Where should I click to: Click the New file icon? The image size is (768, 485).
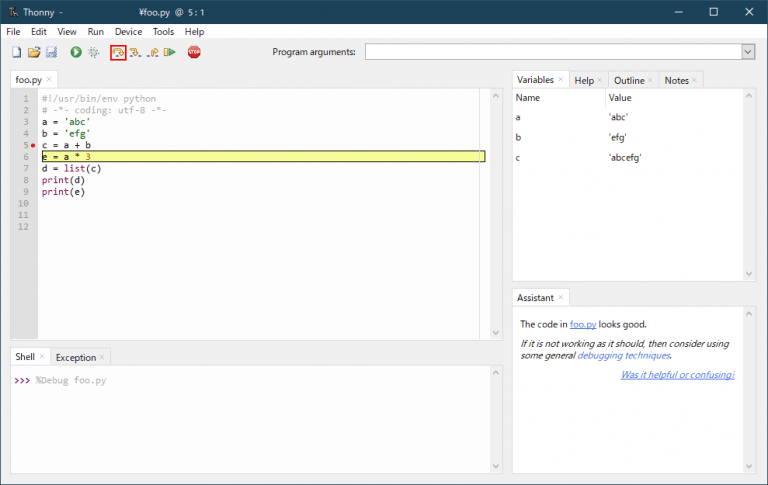16,52
